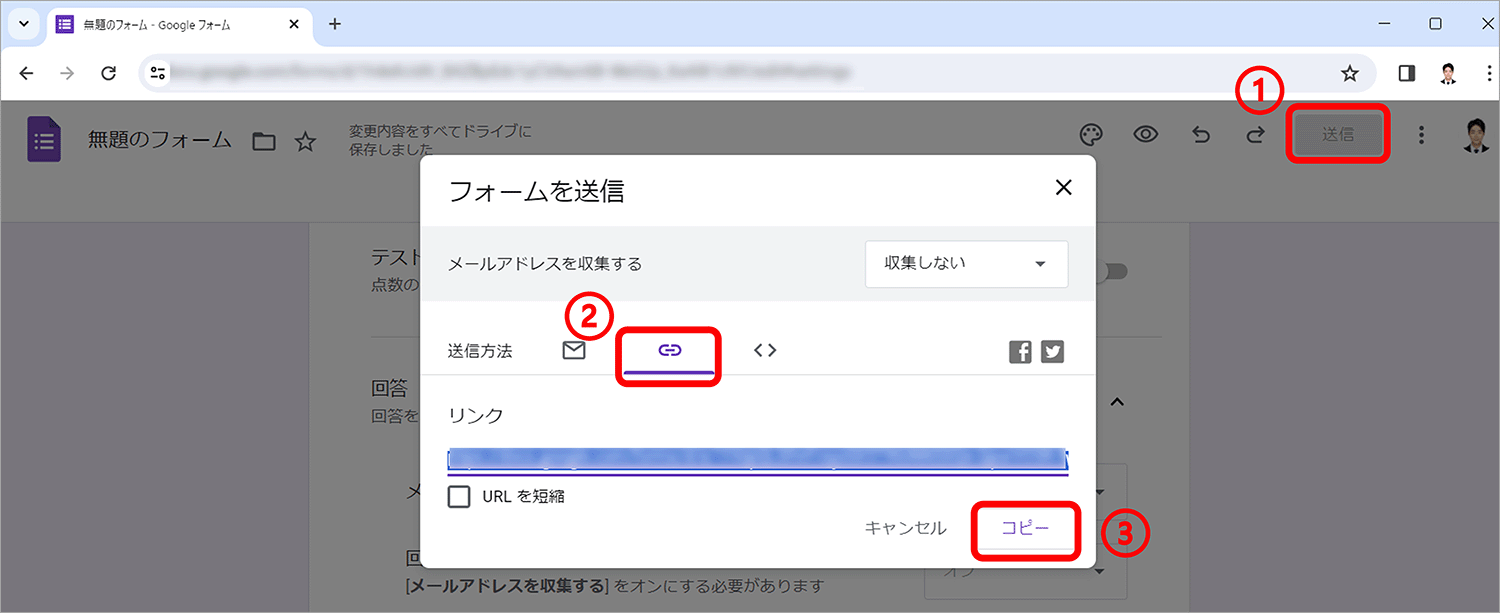
Task: Open the form preview eye icon
Action: (x=1146, y=135)
